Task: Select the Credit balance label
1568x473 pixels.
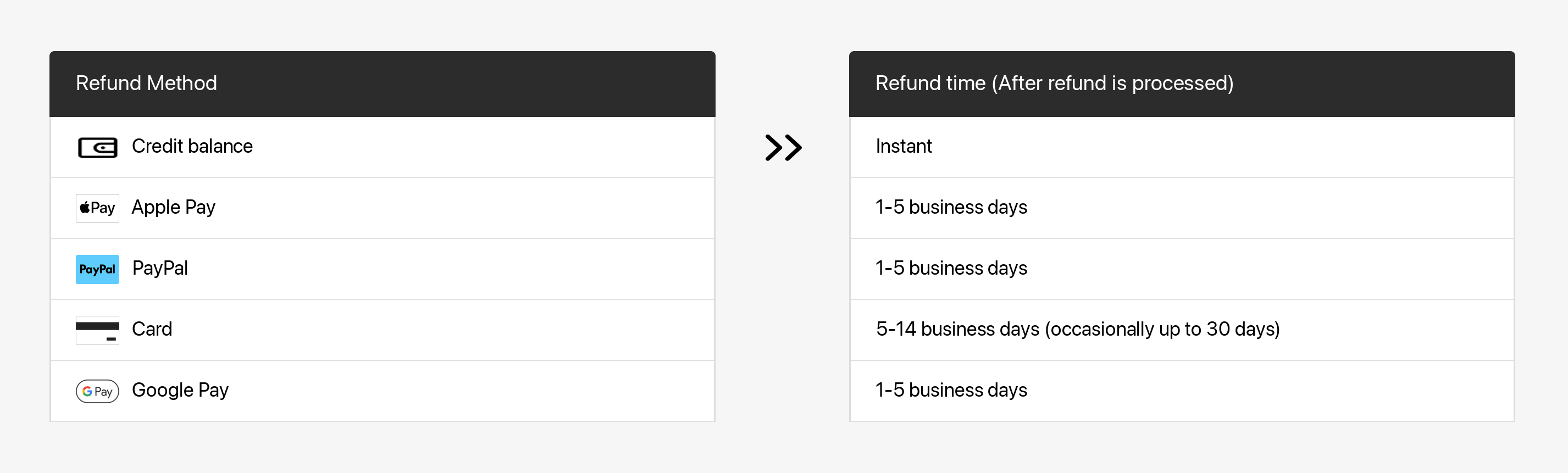Action: point(192,147)
